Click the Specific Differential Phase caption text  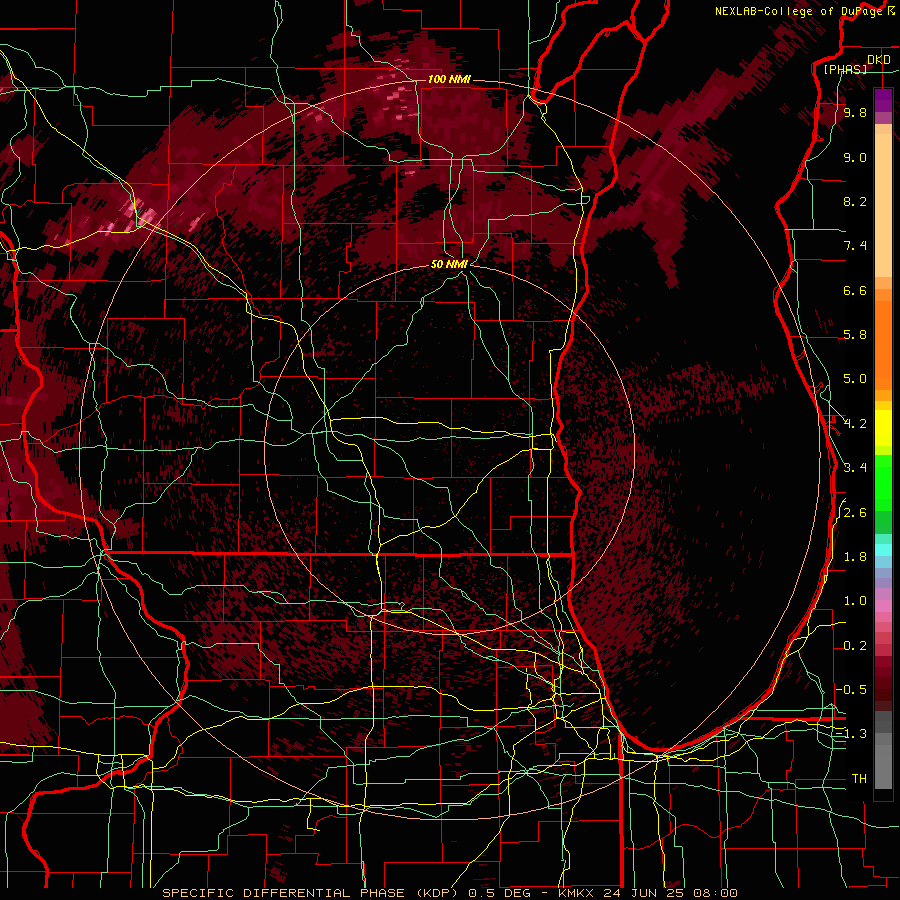pyautogui.click(x=449, y=893)
